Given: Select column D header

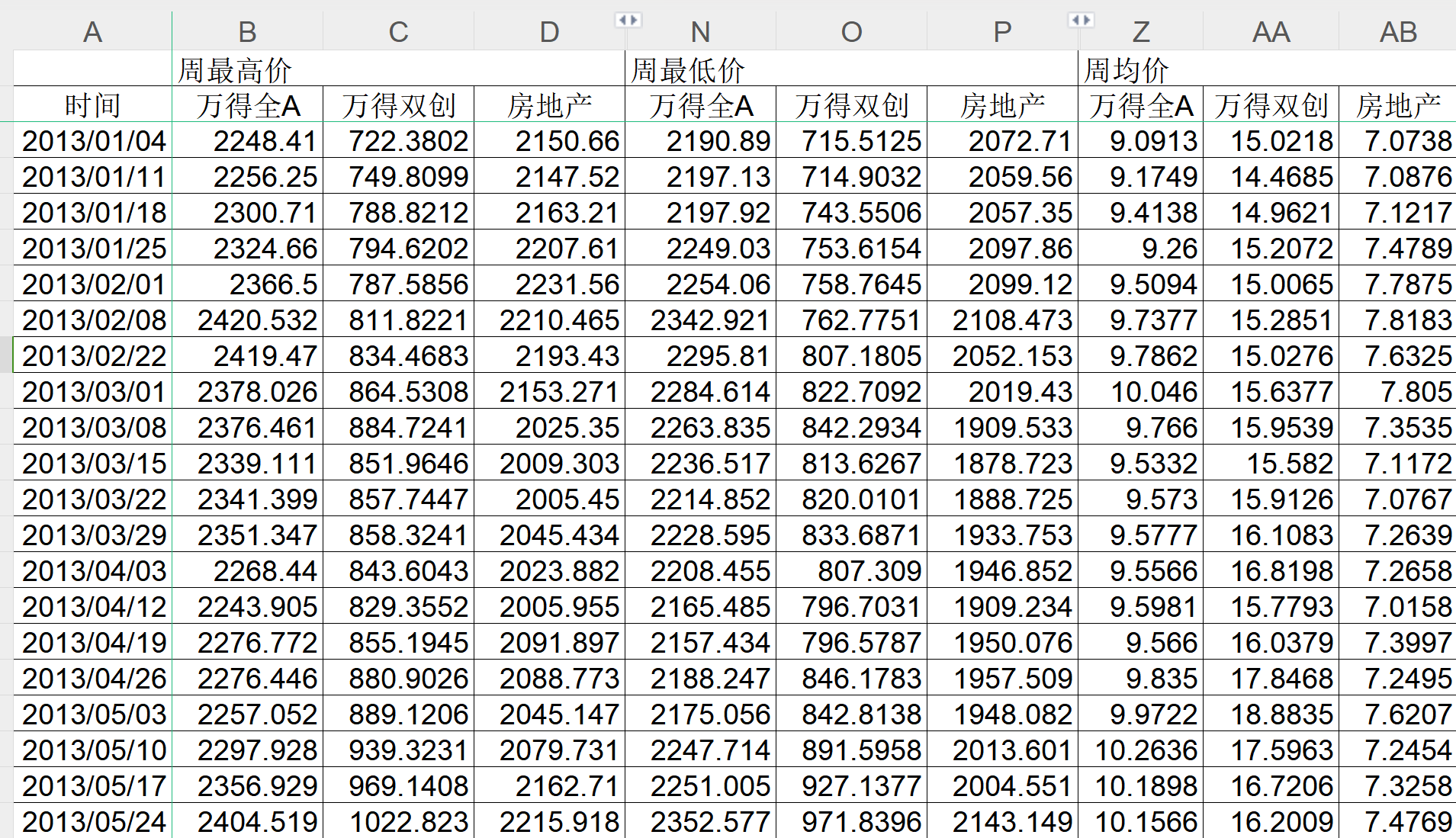Looking at the screenshot, I should coord(549,32).
